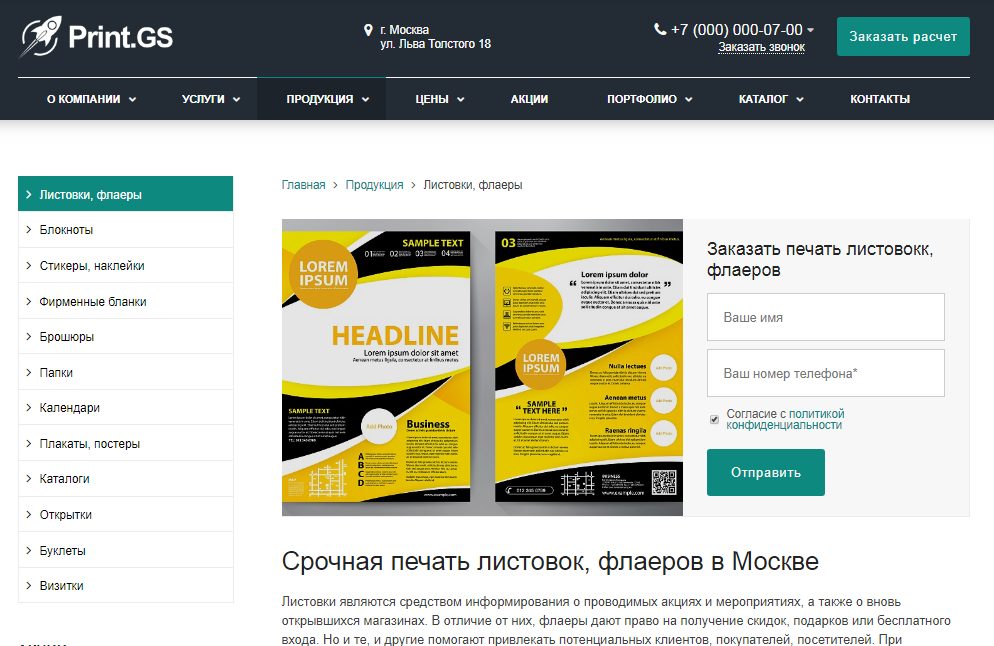Image resolution: width=994 pixels, height=646 pixels.
Task: Expand the Каталог menu arrow
Action: (x=800, y=100)
